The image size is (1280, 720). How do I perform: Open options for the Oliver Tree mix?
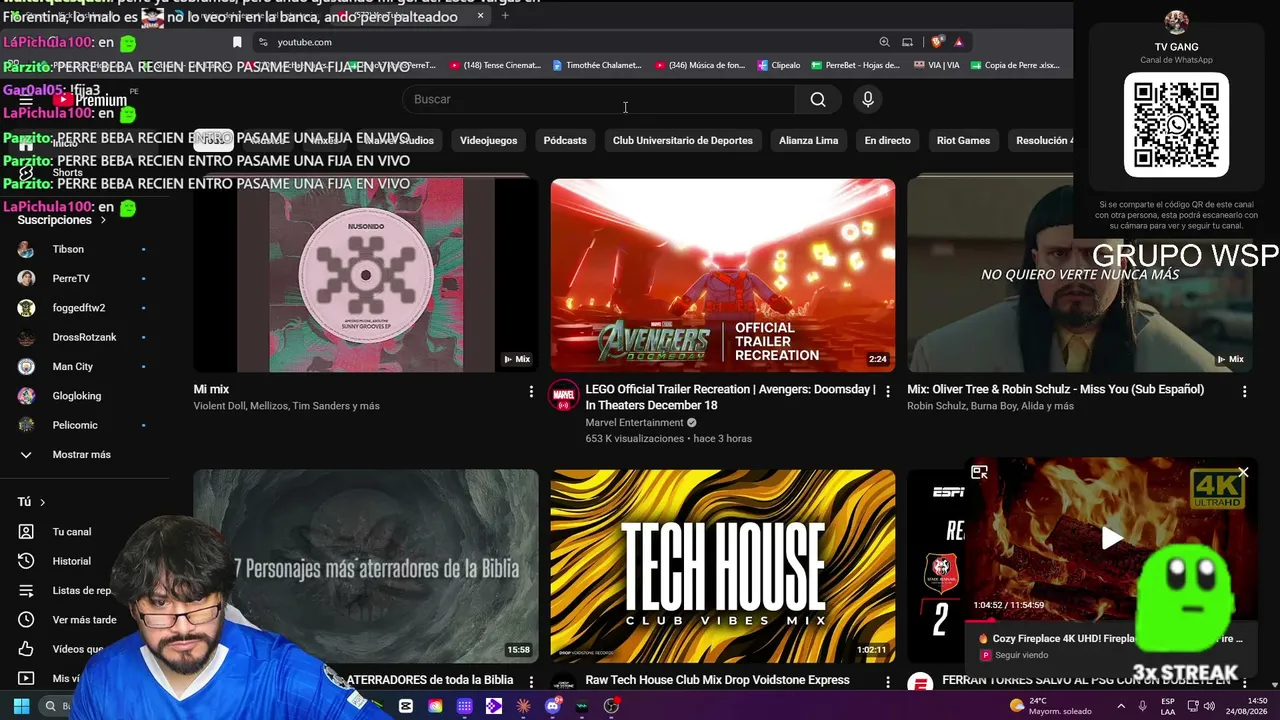pyautogui.click(x=1245, y=392)
